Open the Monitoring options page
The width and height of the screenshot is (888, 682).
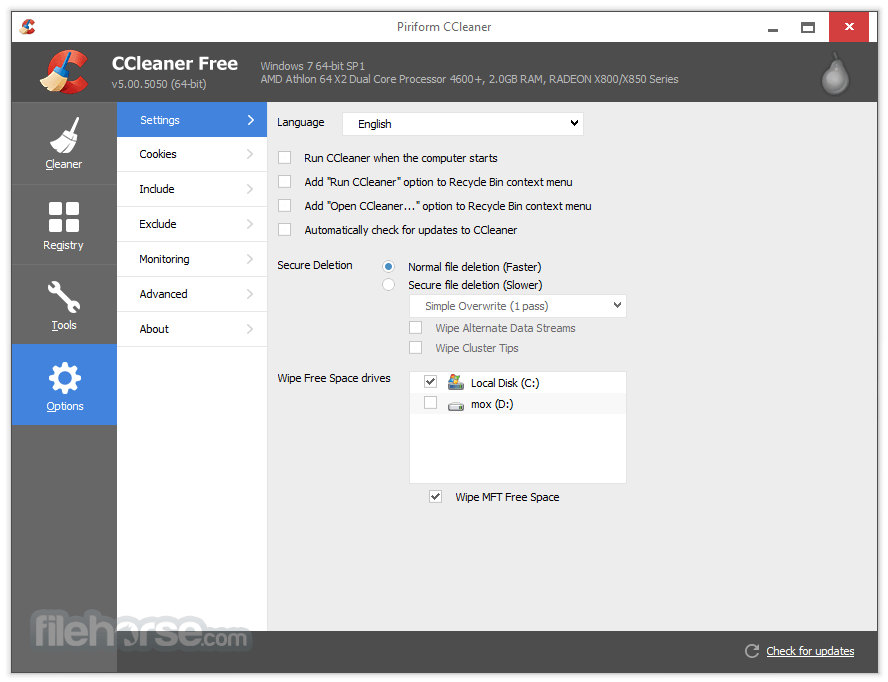pyautogui.click(x=192, y=259)
